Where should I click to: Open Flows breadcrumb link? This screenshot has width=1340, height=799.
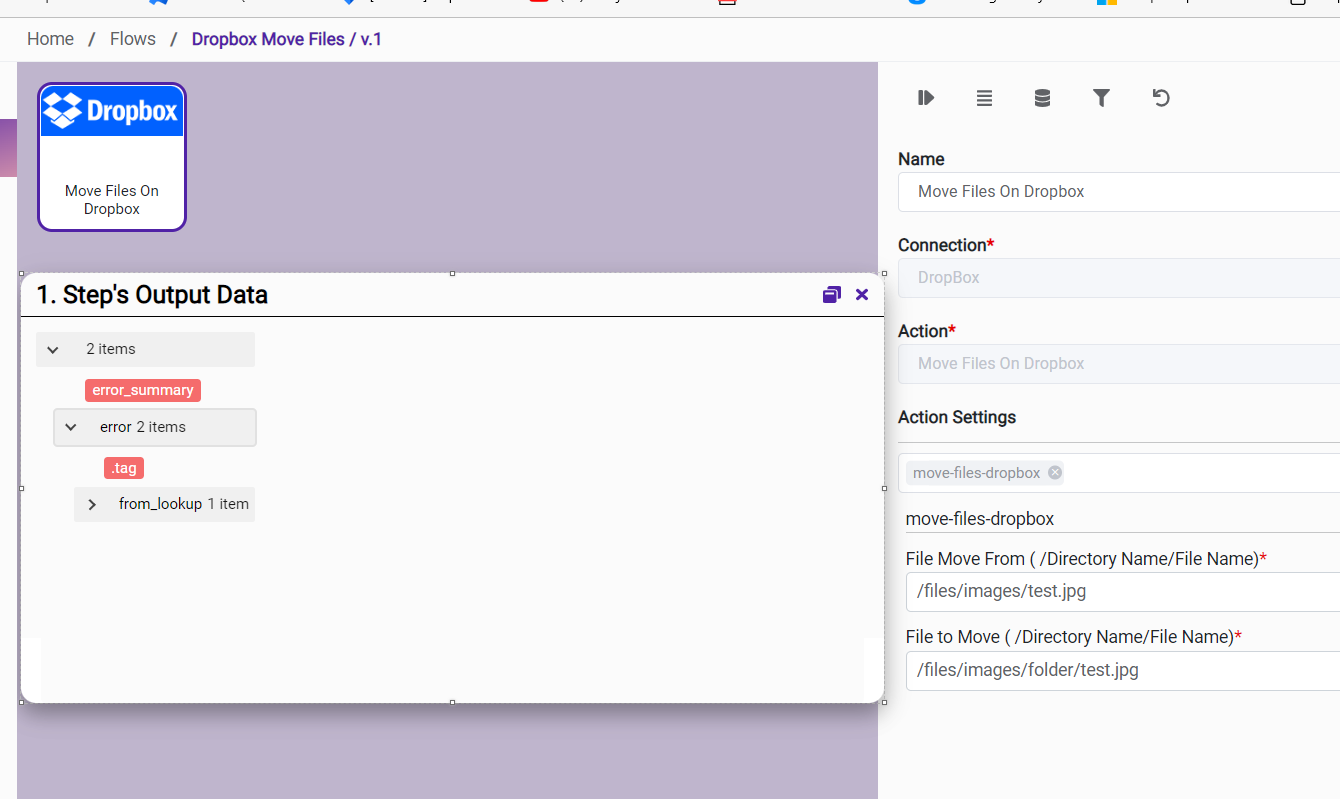tap(133, 39)
